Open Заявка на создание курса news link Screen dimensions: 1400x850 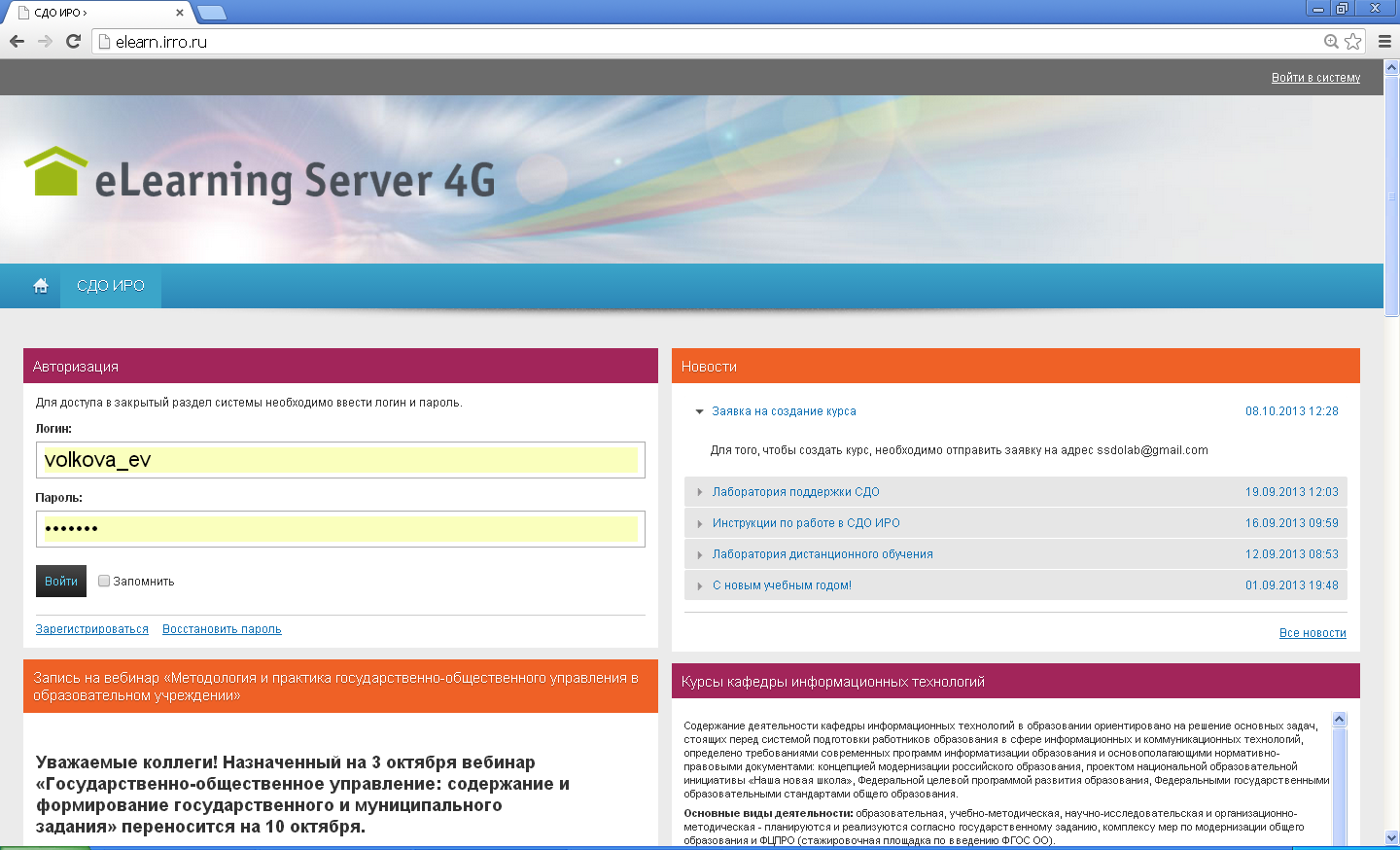point(784,411)
